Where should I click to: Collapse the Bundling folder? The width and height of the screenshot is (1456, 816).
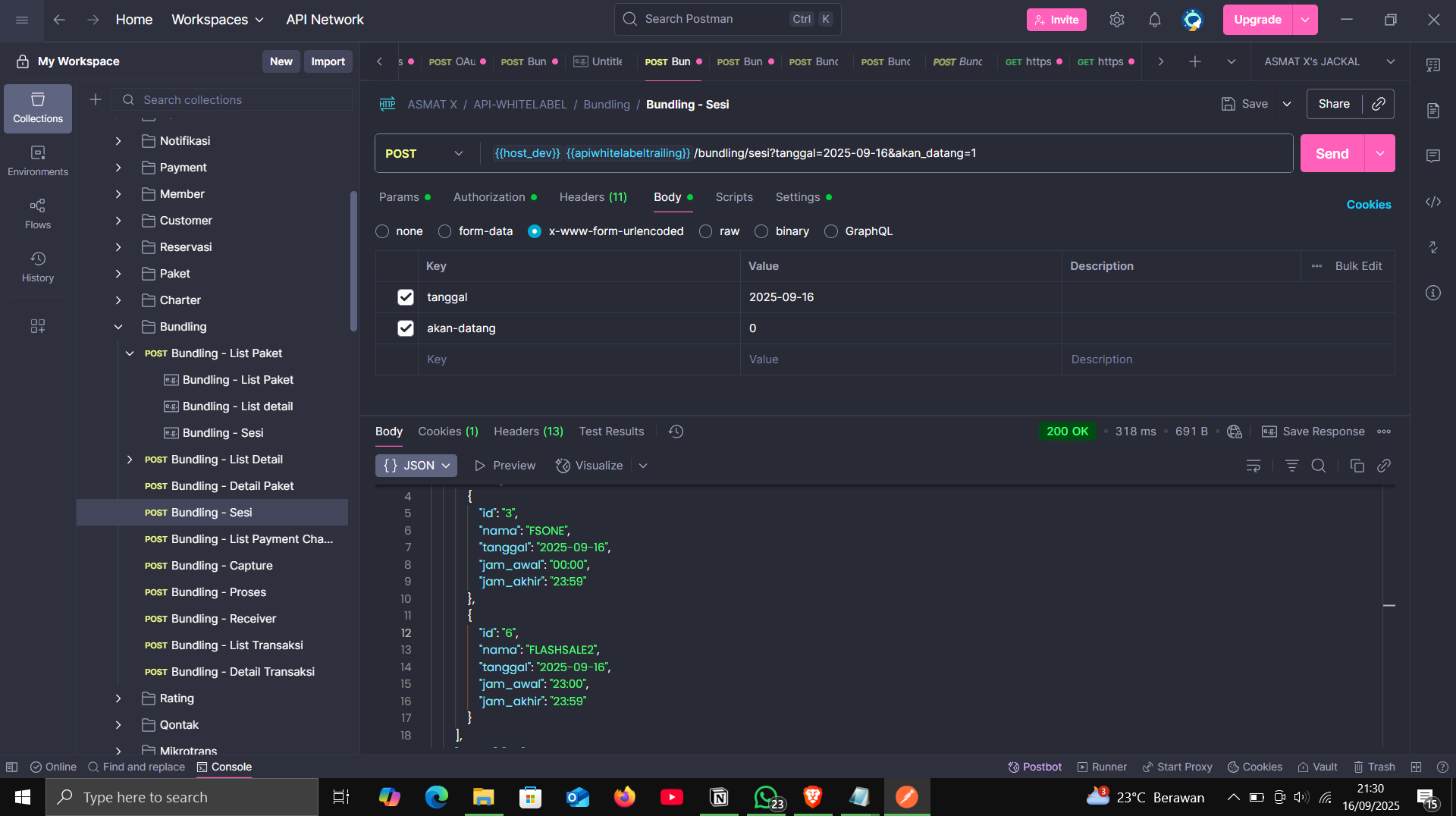(118, 327)
